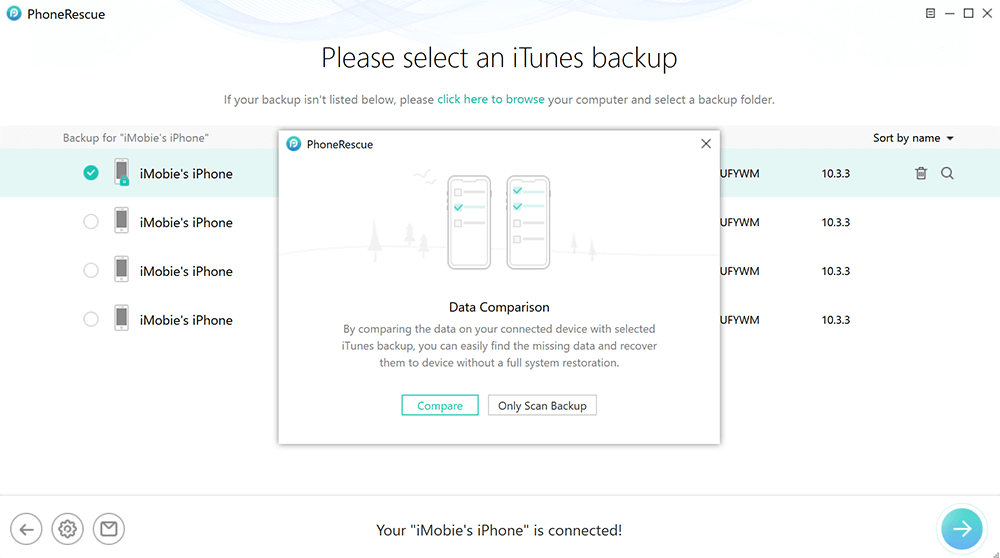Click the iPhone device icon in first row

click(x=122, y=172)
